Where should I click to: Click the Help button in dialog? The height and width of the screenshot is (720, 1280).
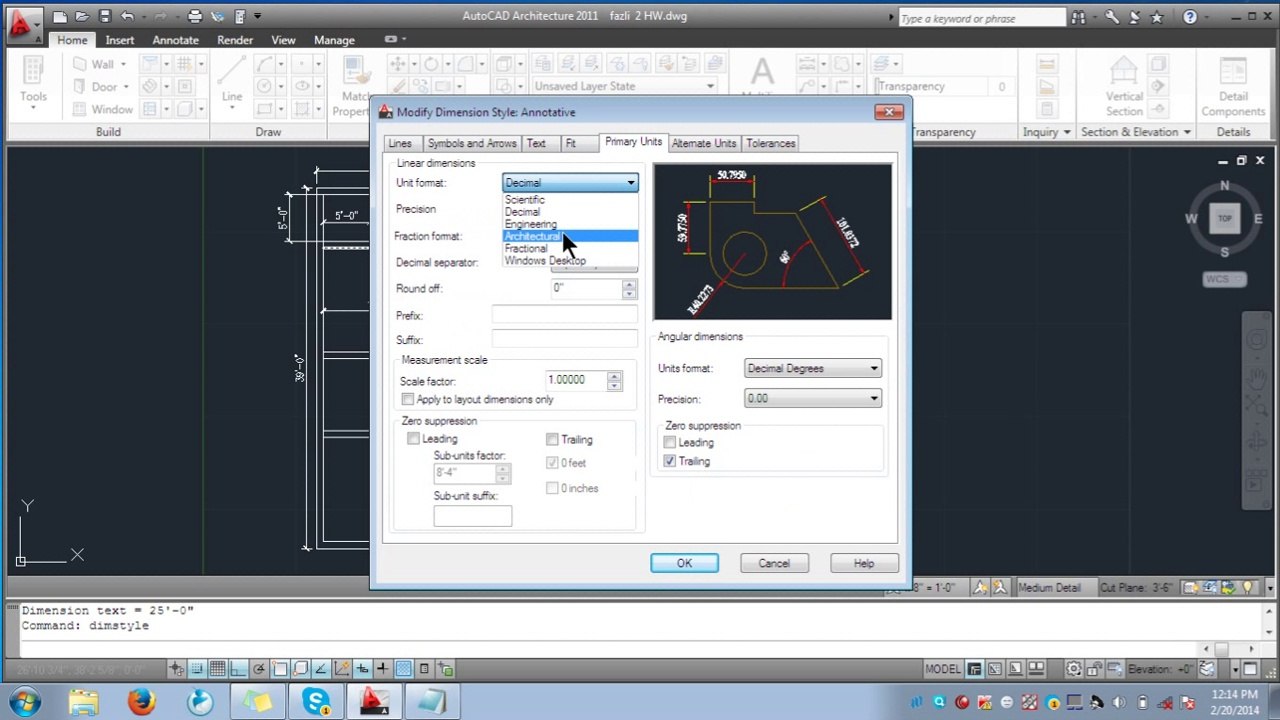click(x=864, y=564)
